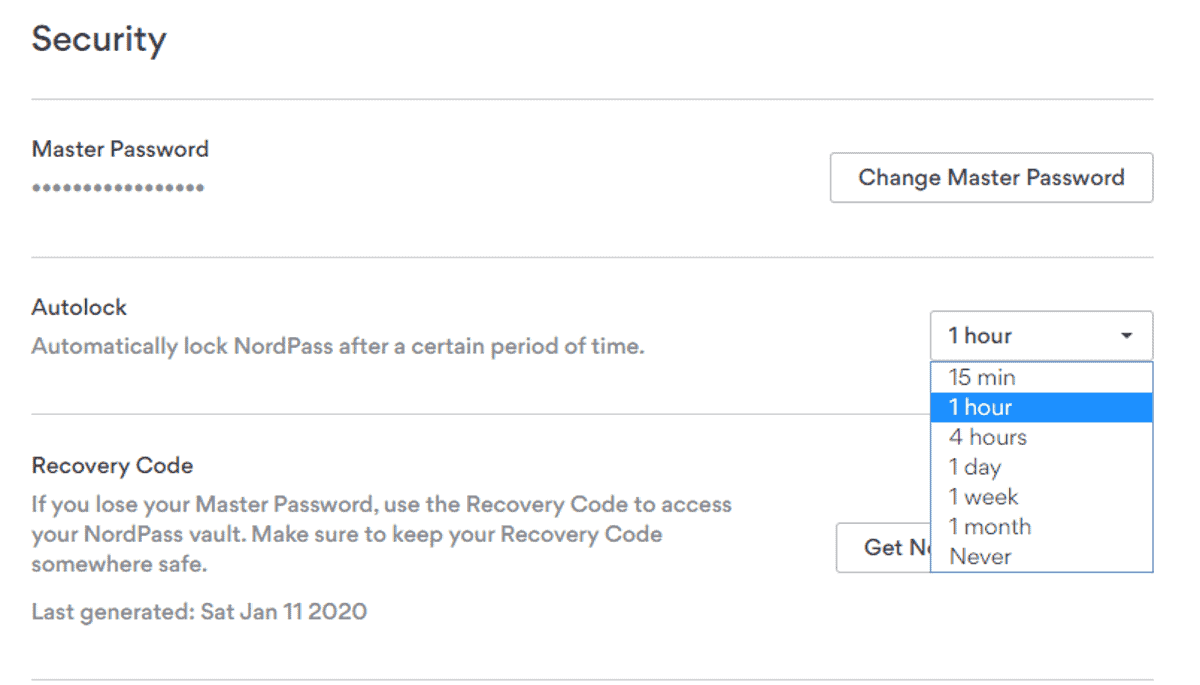The height and width of the screenshot is (685, 1200).
Task: Choose the highlighted 1 hour option
Action: 1041,407
